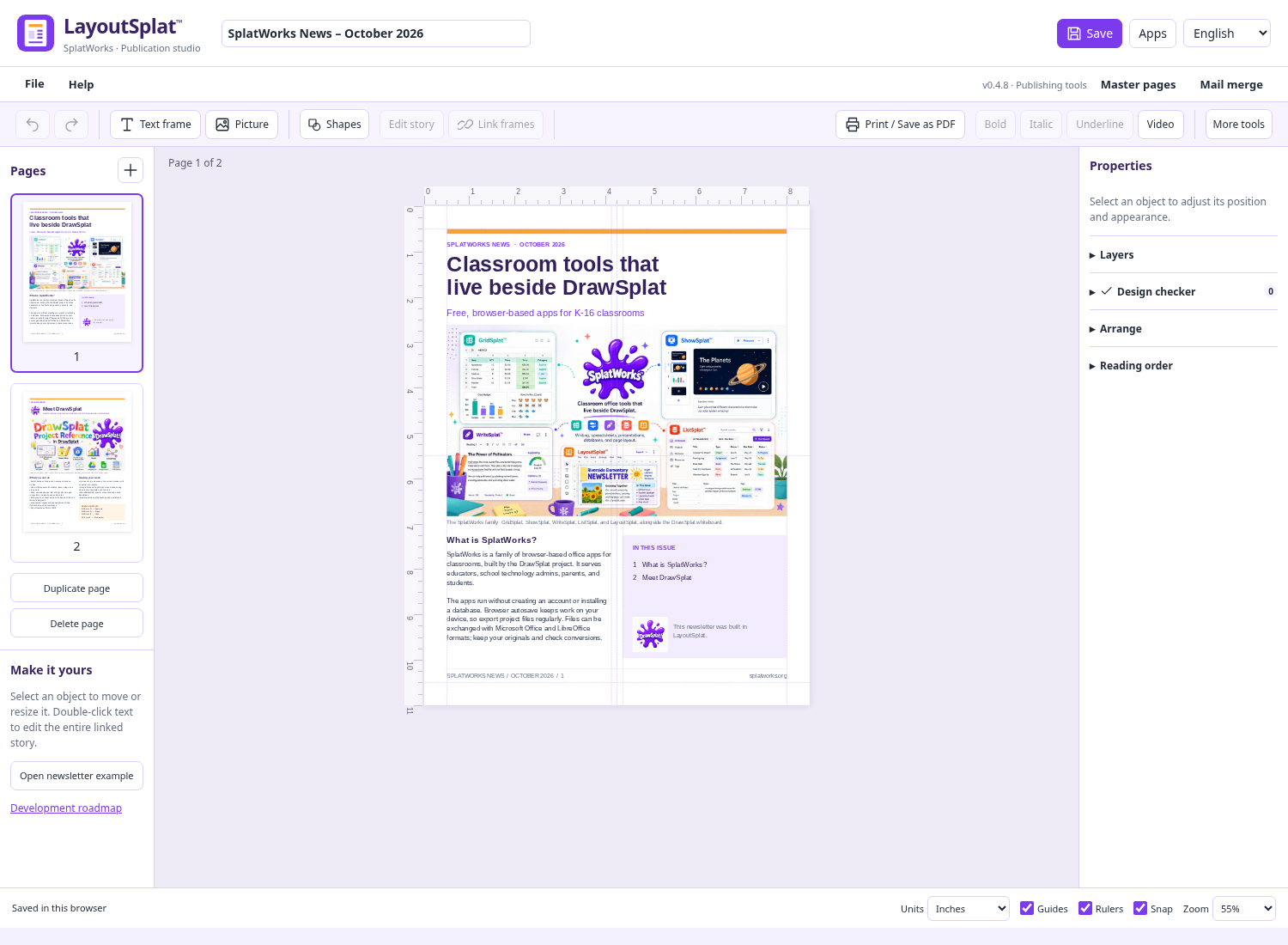This screenshot has height=945, width=1288.
Task: Click 'Saved in this browser' status text
Action: click(x=59, y=908)
